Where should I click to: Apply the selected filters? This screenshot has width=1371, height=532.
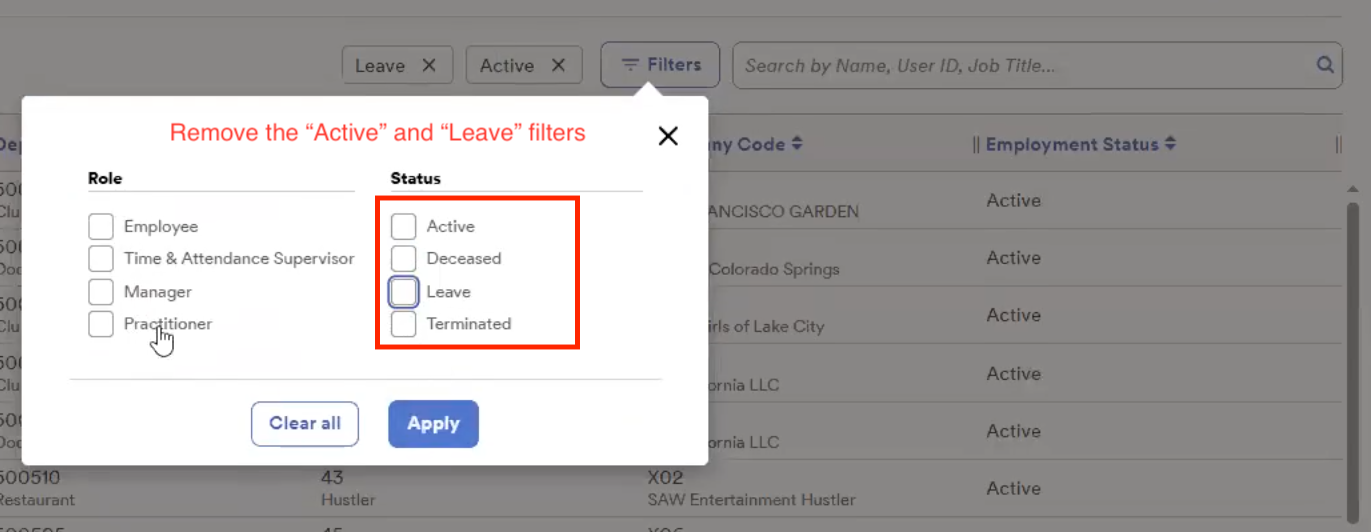(433, 424)
